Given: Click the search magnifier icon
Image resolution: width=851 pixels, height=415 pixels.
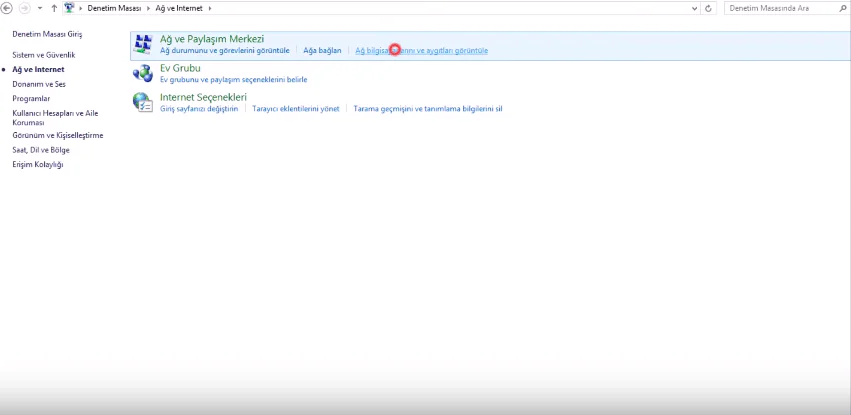Looking at the screenshot, I should pos(842,8).
